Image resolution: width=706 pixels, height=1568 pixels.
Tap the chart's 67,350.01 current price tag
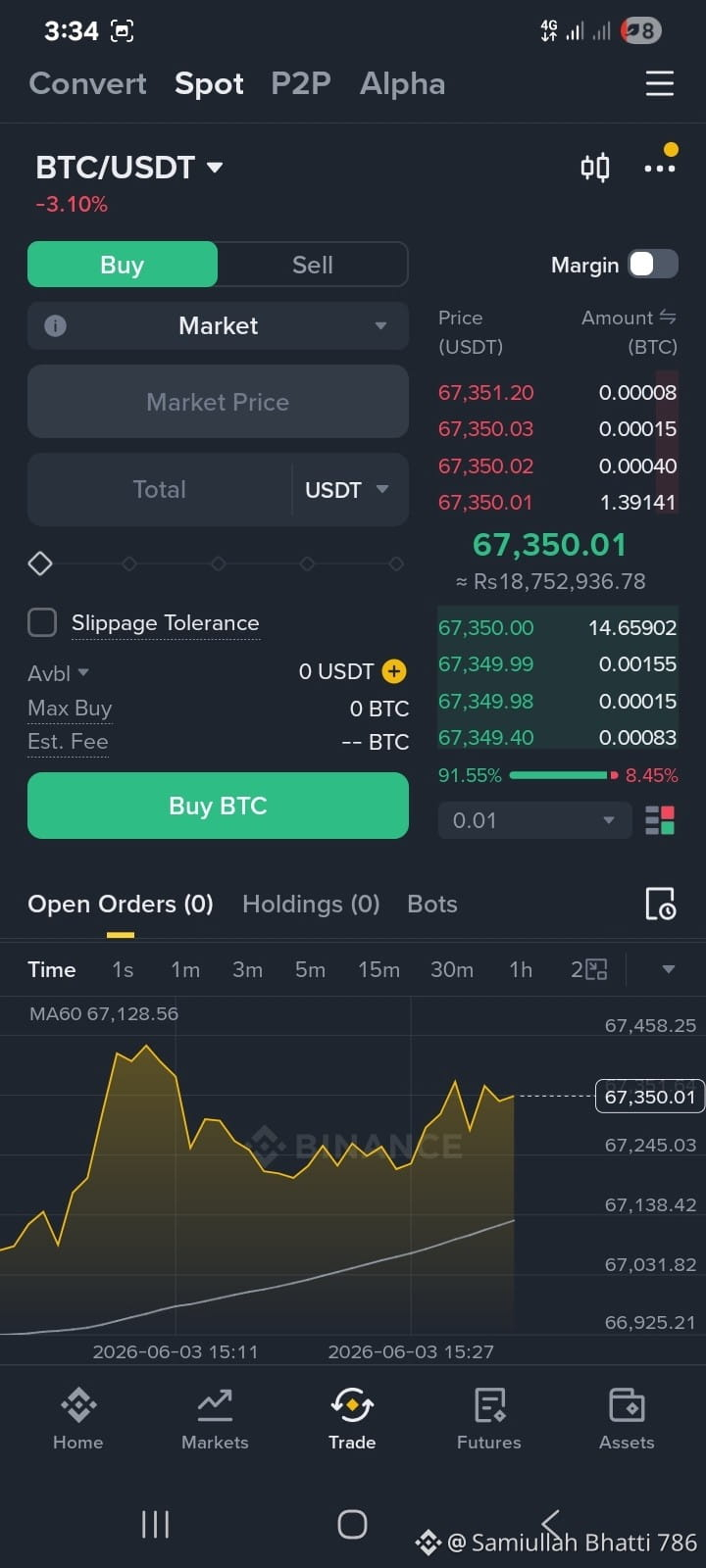point(649,1096)
